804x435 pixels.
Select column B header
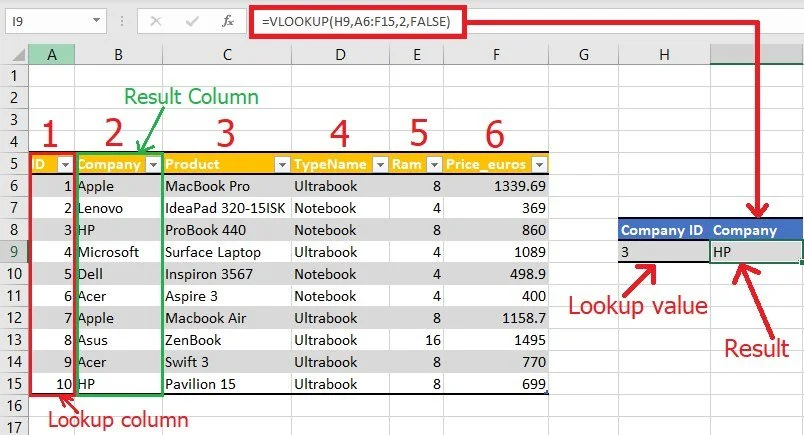click(118, 54)
